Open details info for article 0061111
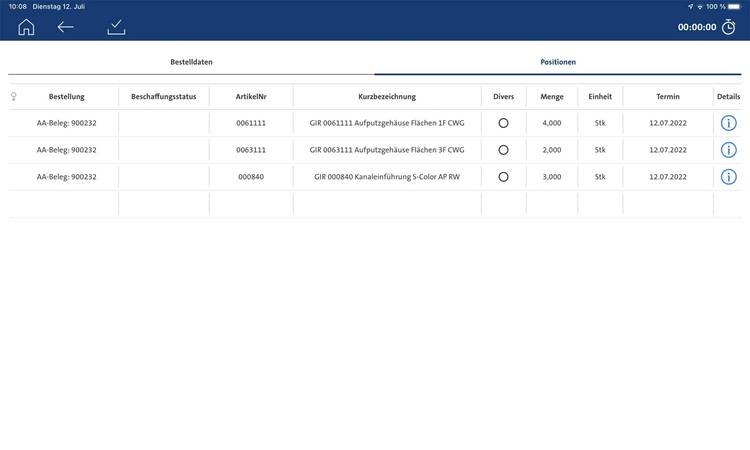Image resolution: width=750 pixels, height=450 pixels. 728,123
